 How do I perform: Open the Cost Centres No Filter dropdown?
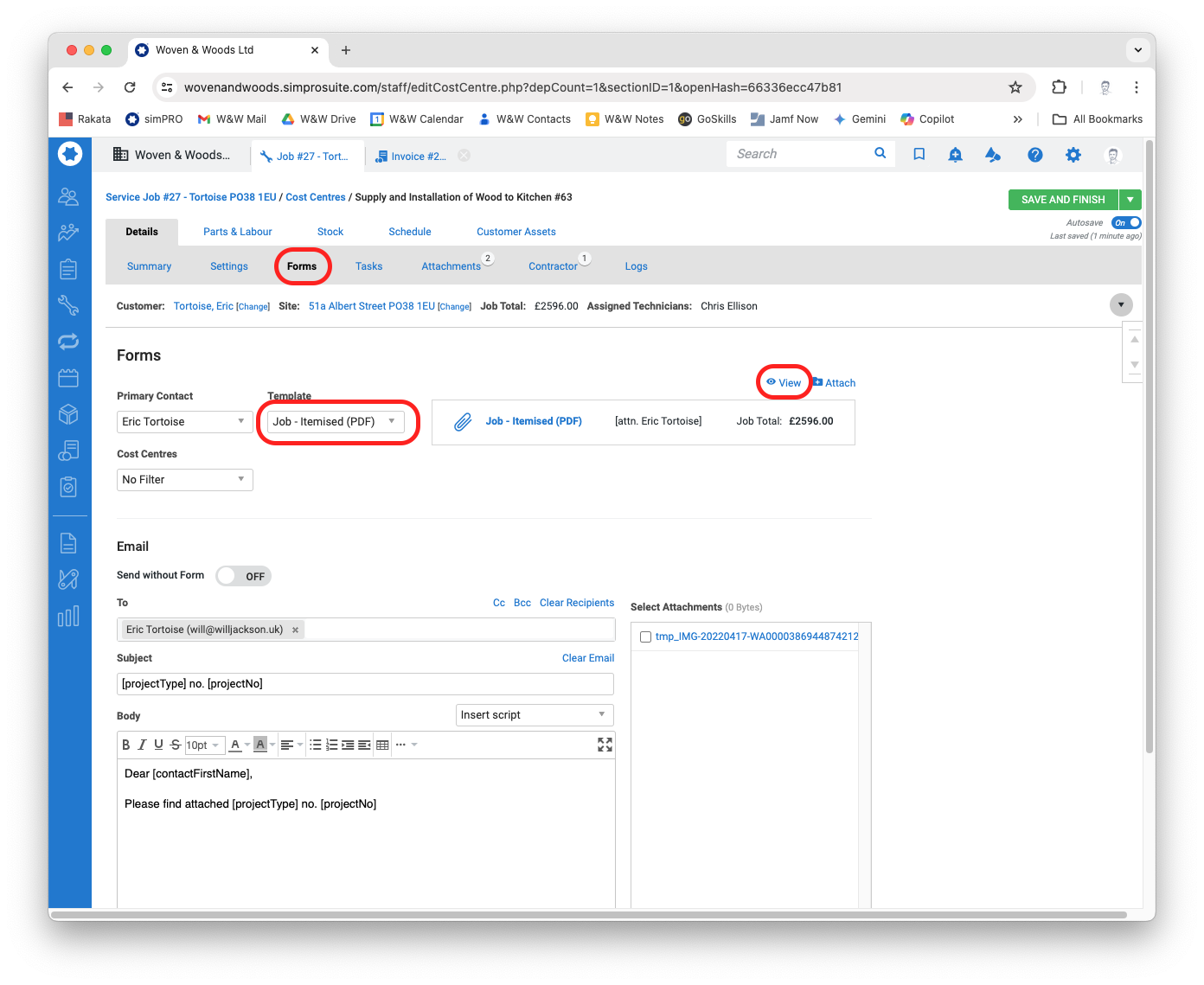click(x=184, y=480)
